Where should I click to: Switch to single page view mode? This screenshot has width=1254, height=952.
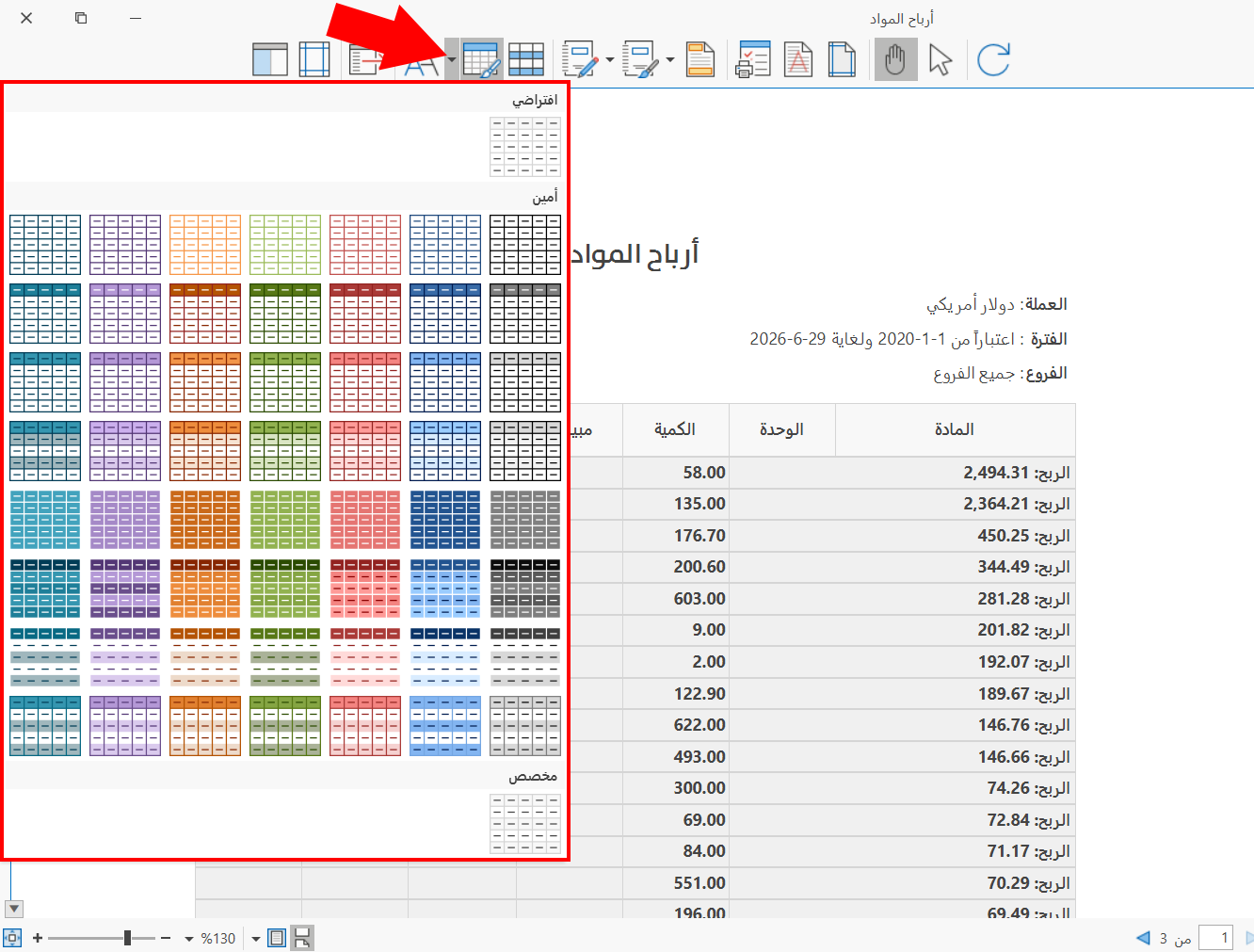[277, 938]
